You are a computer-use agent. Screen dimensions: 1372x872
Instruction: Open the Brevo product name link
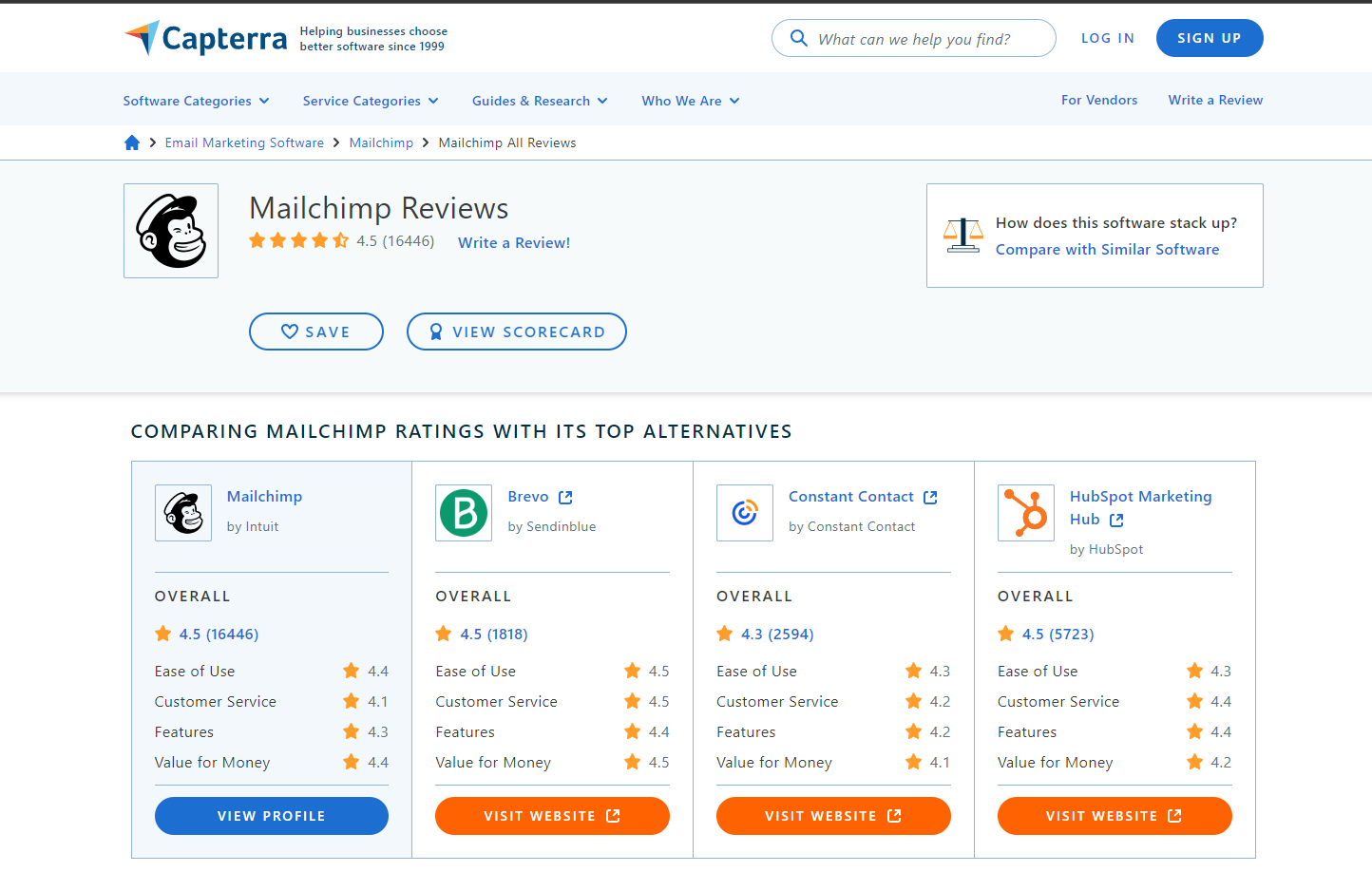[528, 496]
